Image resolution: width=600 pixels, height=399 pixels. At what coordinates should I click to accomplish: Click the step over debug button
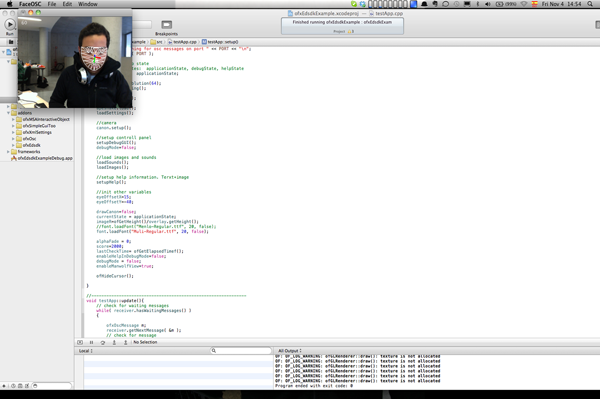(x=103, y=342)
